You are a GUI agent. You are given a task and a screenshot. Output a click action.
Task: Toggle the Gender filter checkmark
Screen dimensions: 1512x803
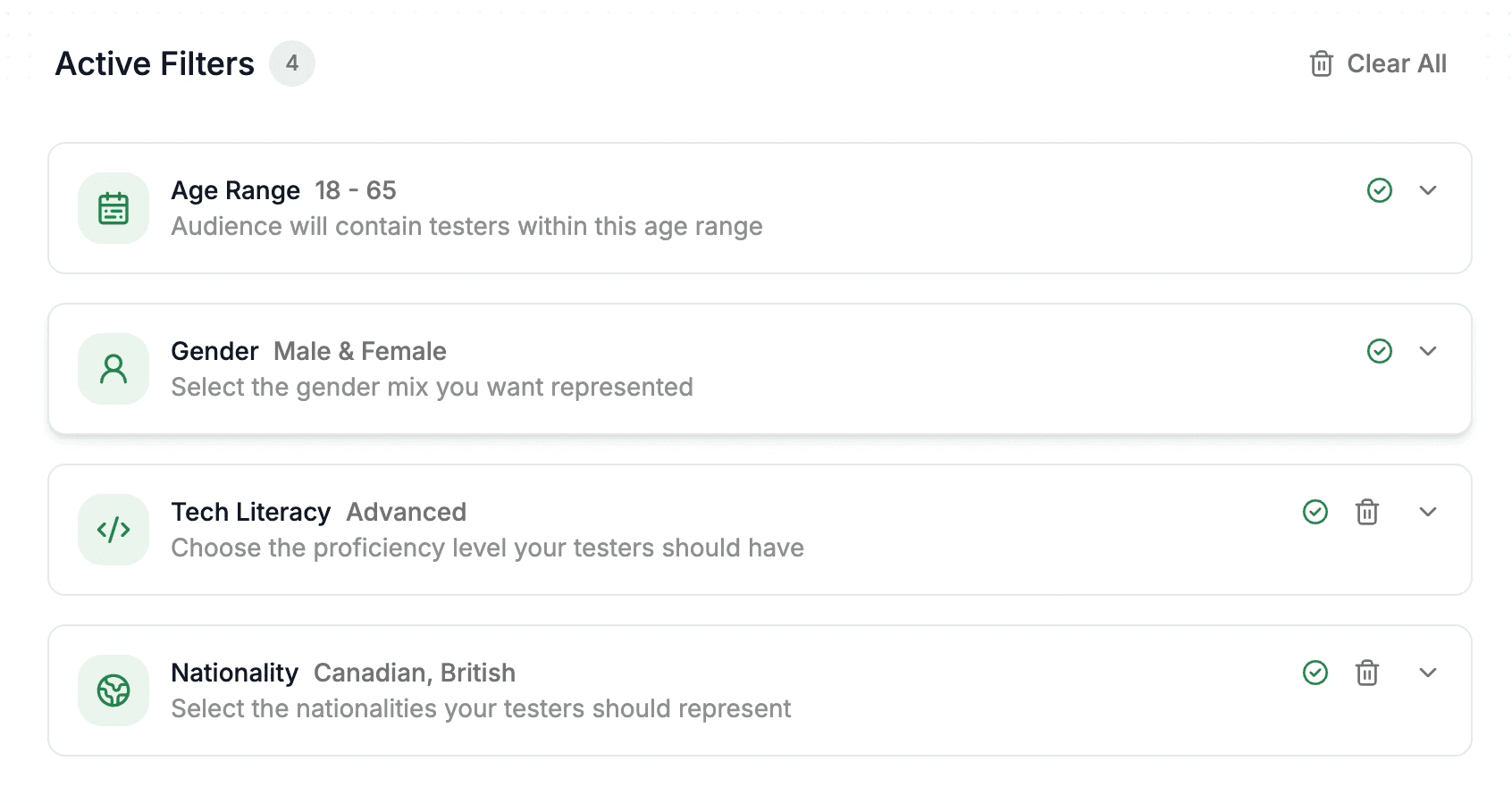[x=1380, y=351]
